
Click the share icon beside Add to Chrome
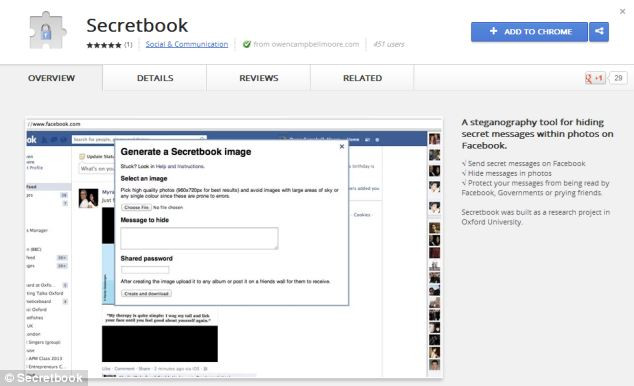599,32
